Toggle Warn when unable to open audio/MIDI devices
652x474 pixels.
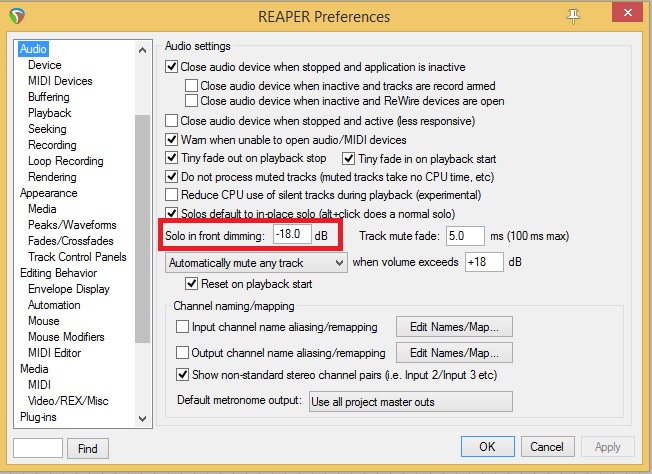tap(171, 139)
